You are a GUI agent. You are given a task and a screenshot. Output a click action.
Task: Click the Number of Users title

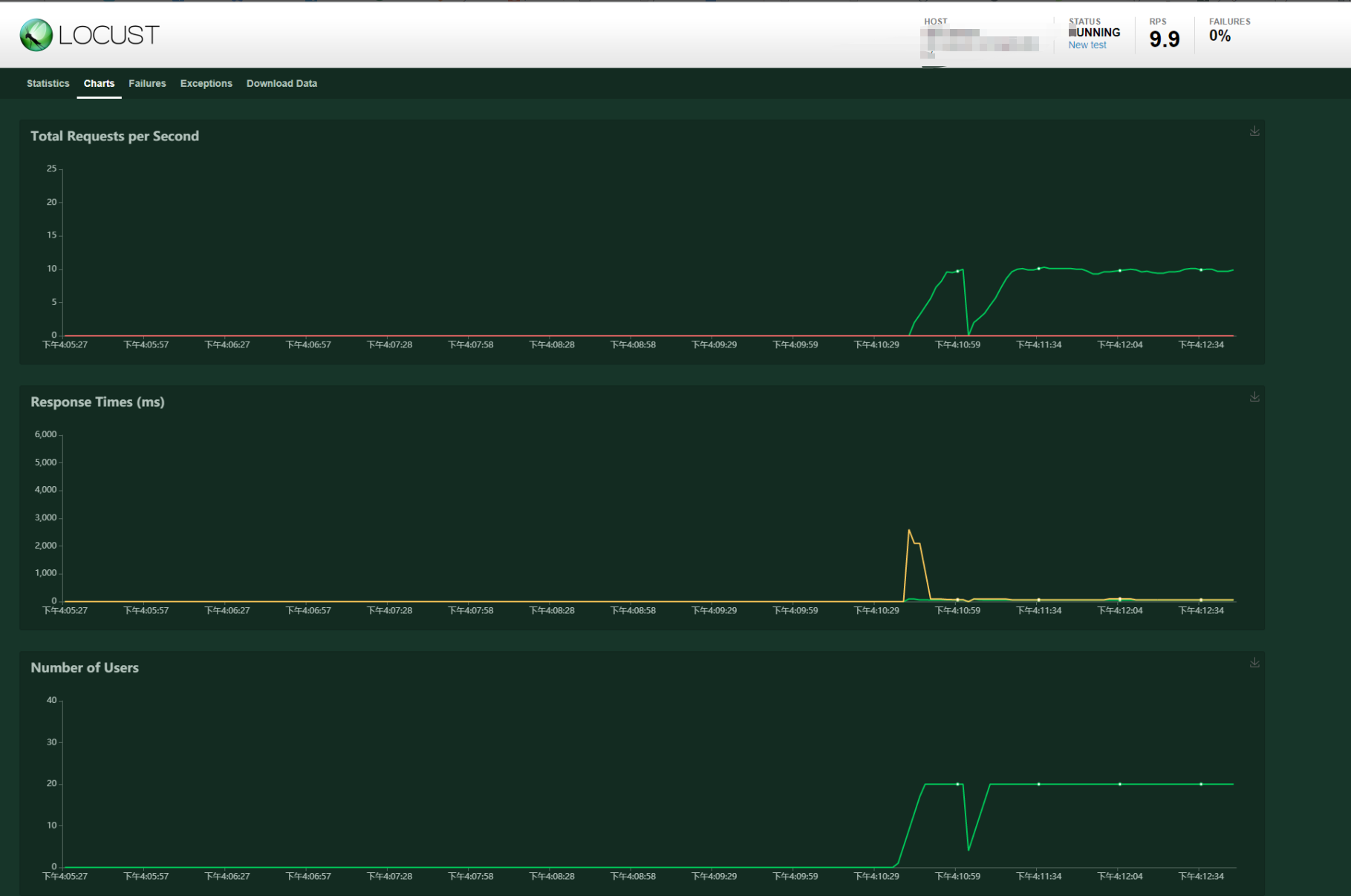click(85, 667)
